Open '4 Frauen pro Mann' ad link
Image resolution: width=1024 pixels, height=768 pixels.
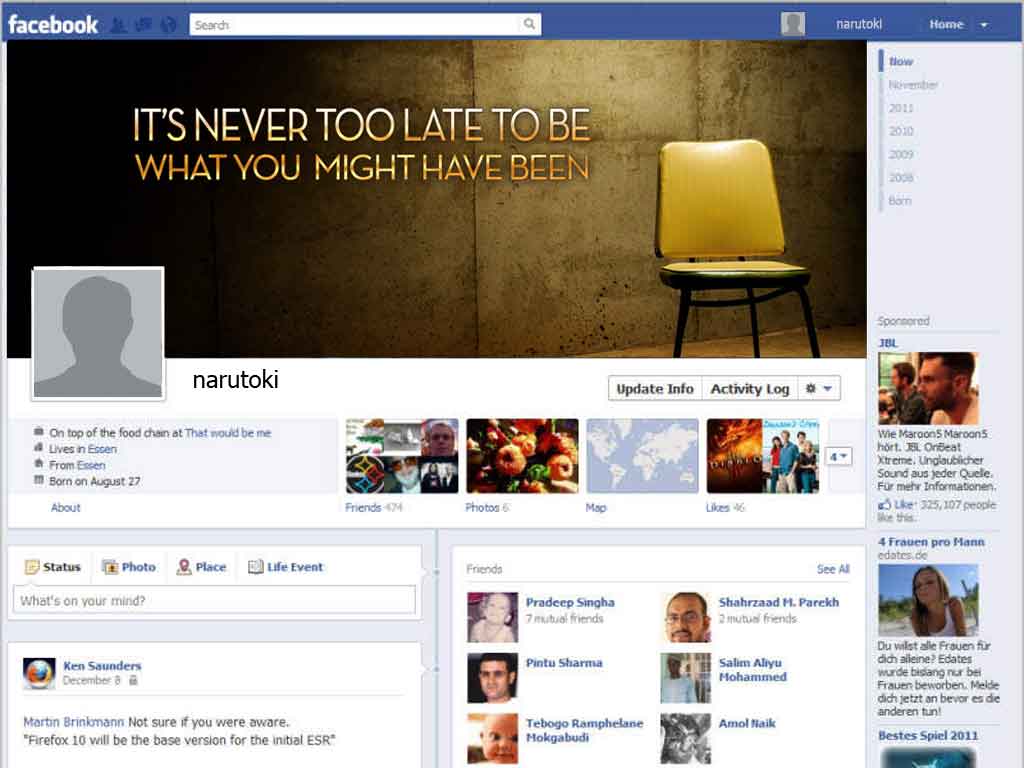coord(931,541)
